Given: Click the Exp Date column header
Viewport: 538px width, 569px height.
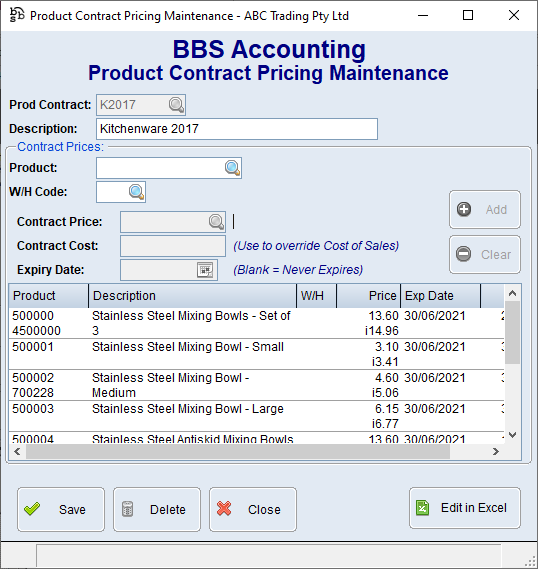Looking at the screenshot, I should pos(440,296).
